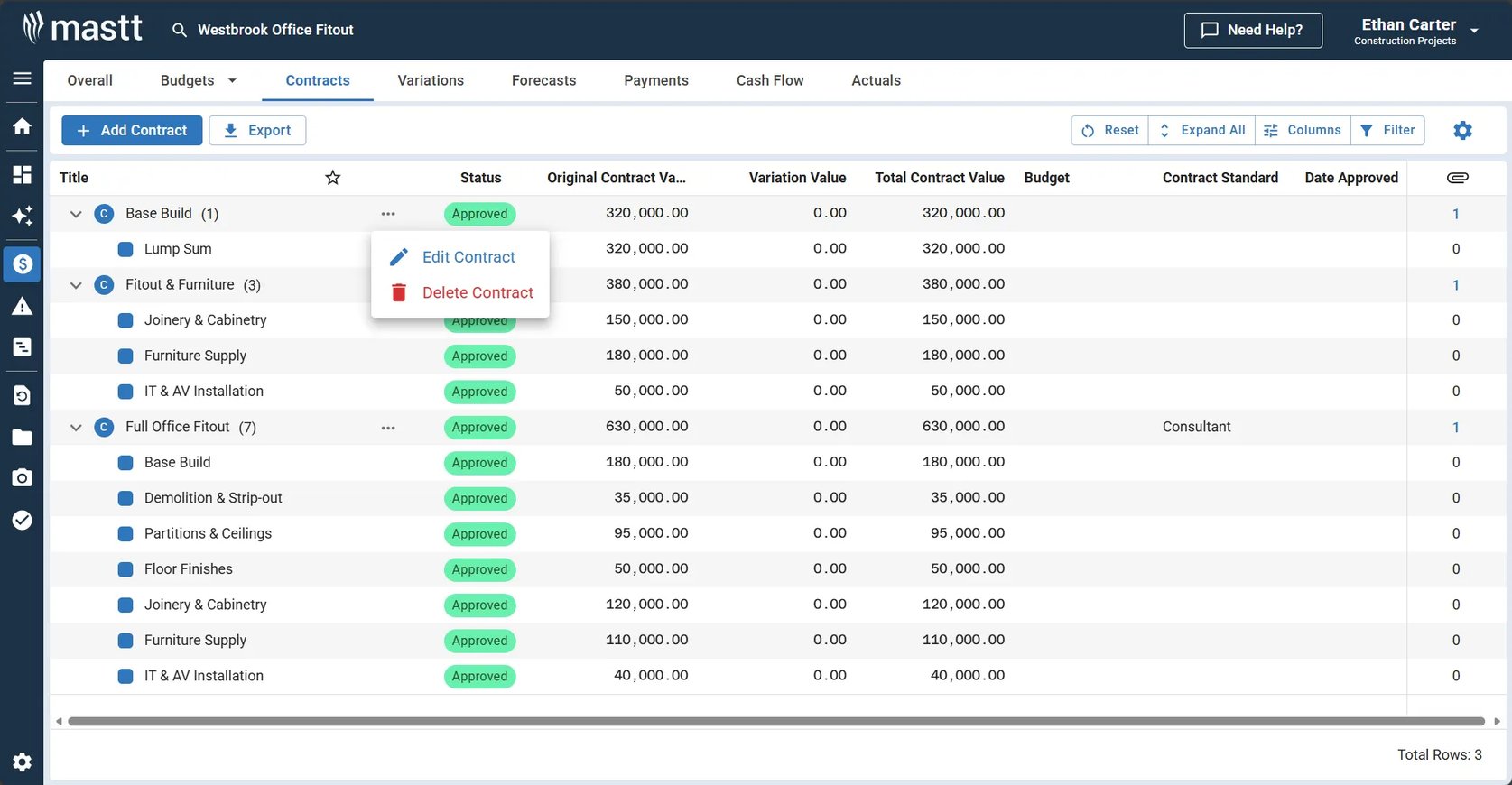
Task: Collapse the Full Office Fitout group
Action: [x=76, y=428]
